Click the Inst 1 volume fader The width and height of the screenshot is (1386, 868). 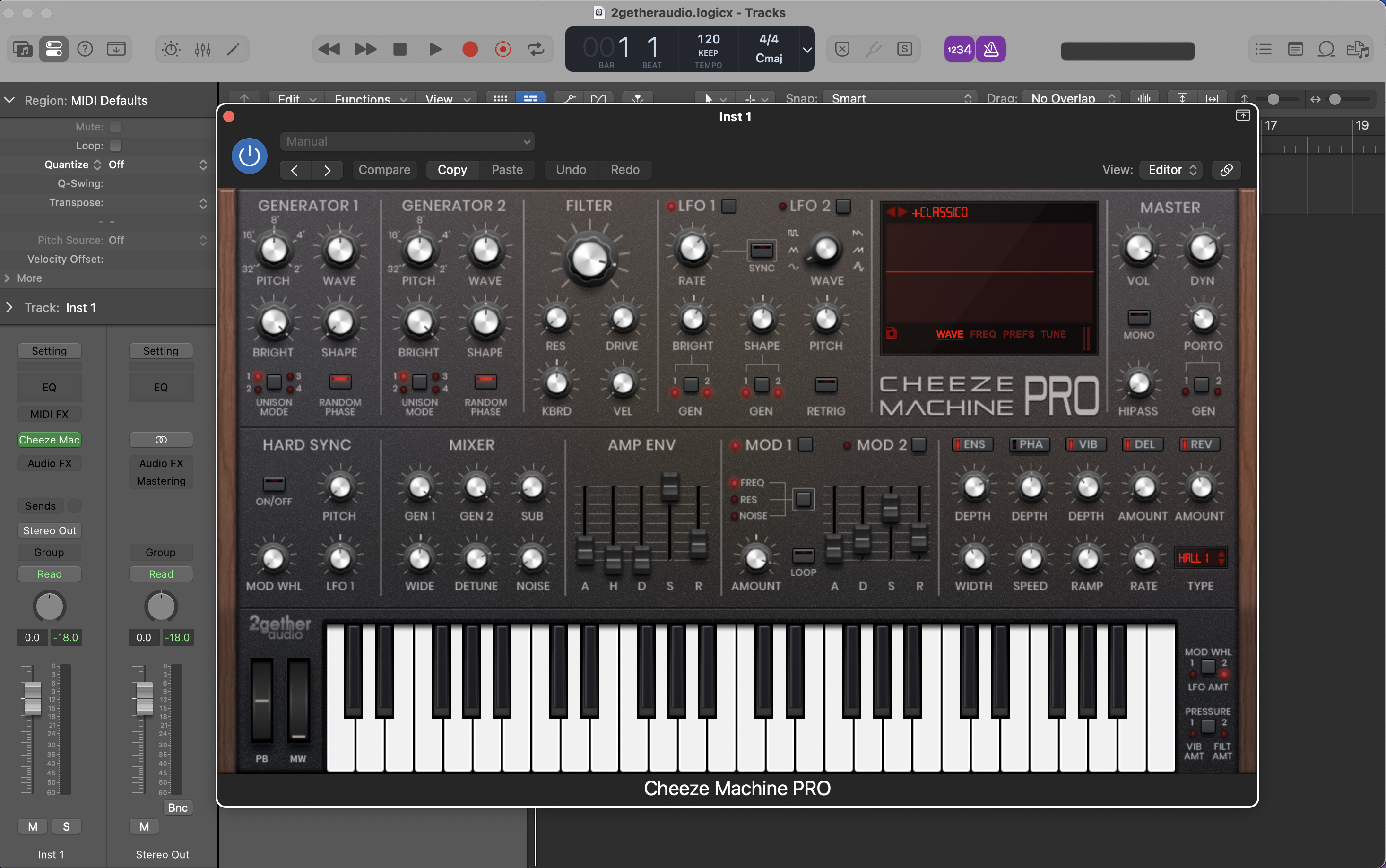33,698
